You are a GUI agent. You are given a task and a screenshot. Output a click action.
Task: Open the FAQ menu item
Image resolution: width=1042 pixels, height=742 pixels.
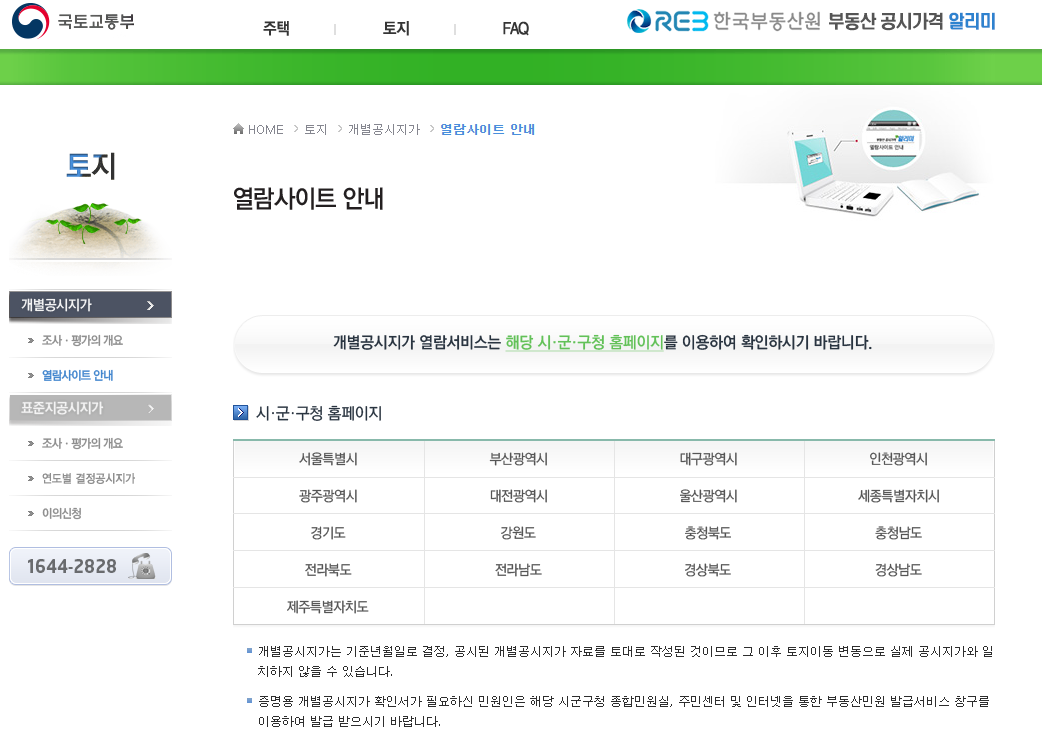pyautogui.click(x=515, y=29)
